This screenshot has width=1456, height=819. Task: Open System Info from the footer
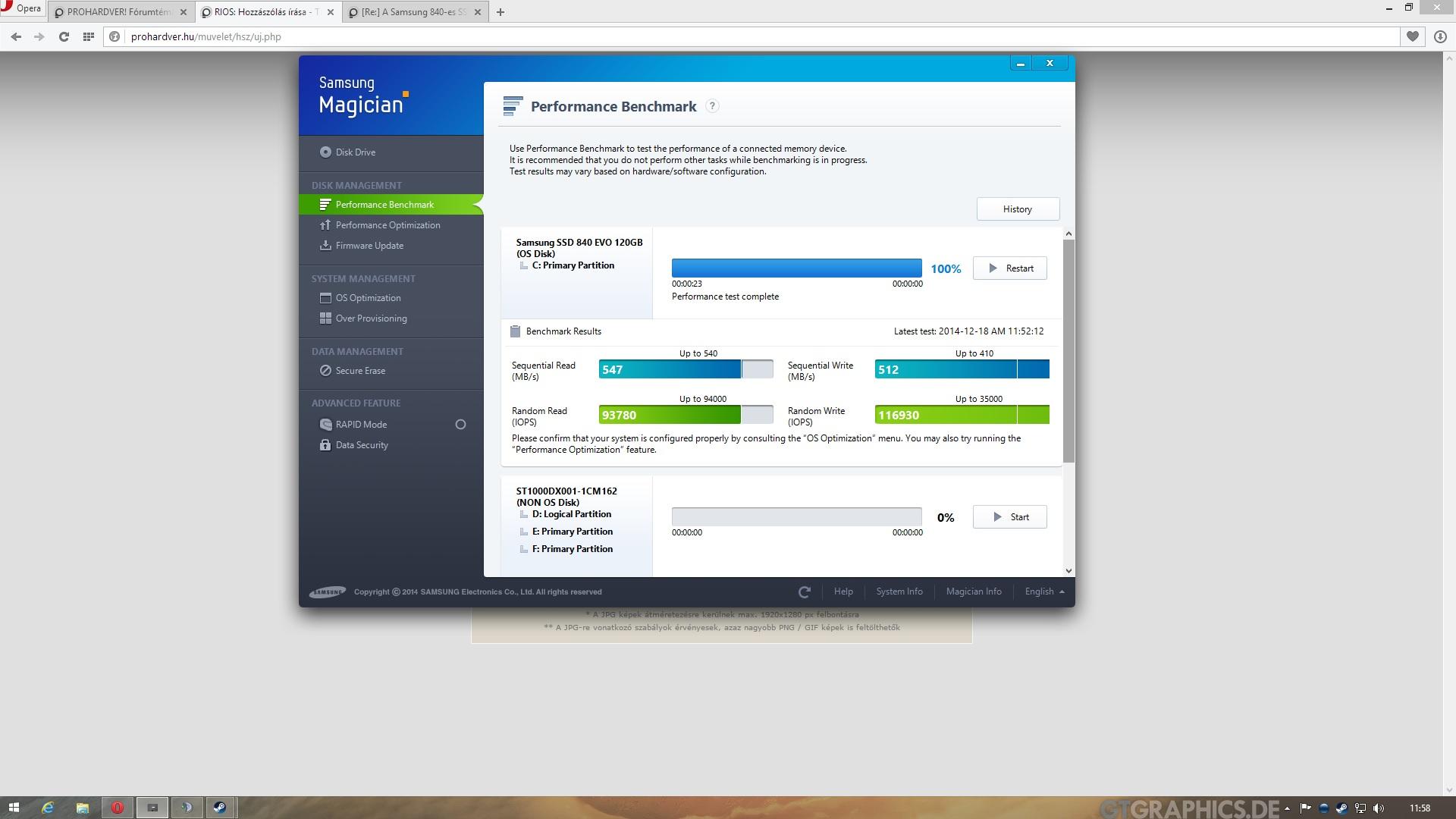coord(899,591)
